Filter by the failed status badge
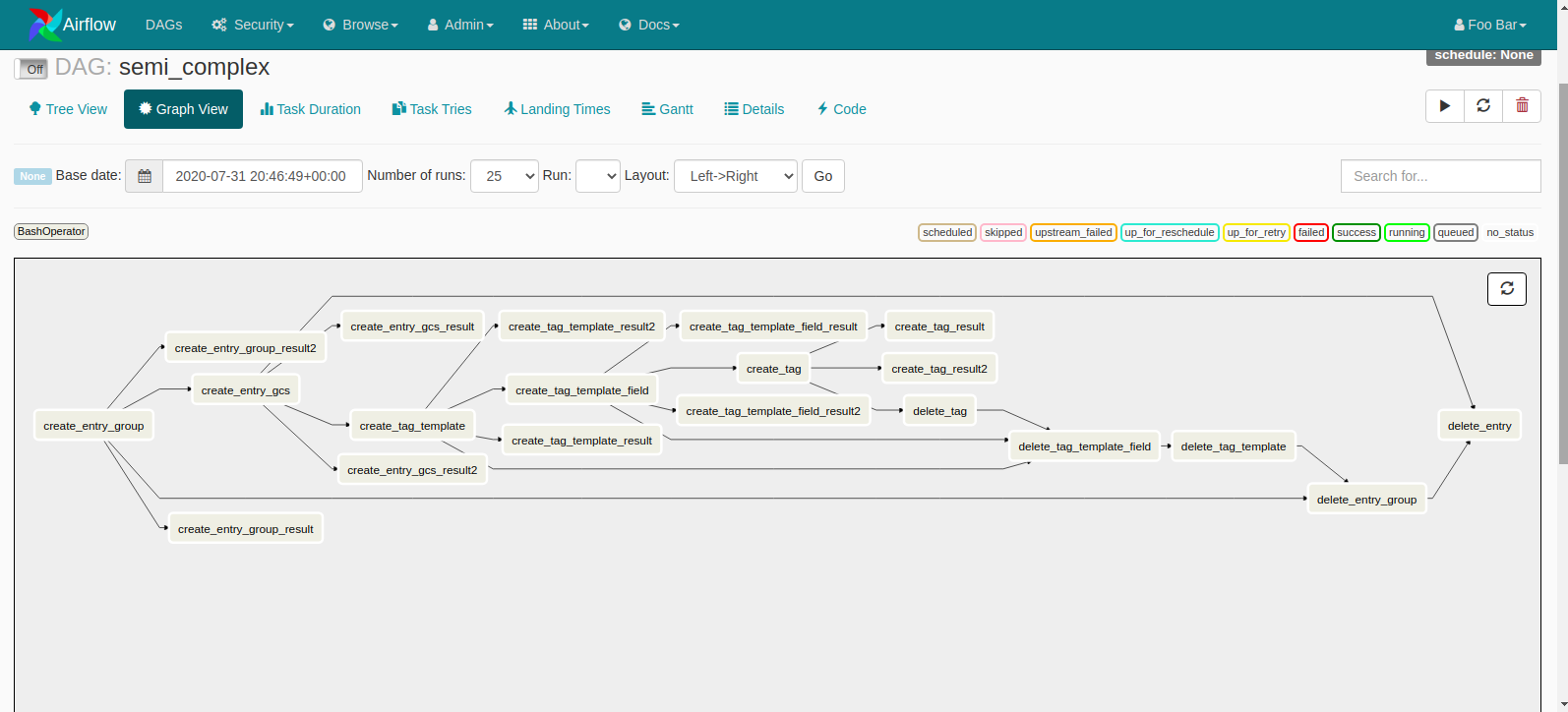This screenshot has width=1568, height=712. click(x=1310, y=233)
